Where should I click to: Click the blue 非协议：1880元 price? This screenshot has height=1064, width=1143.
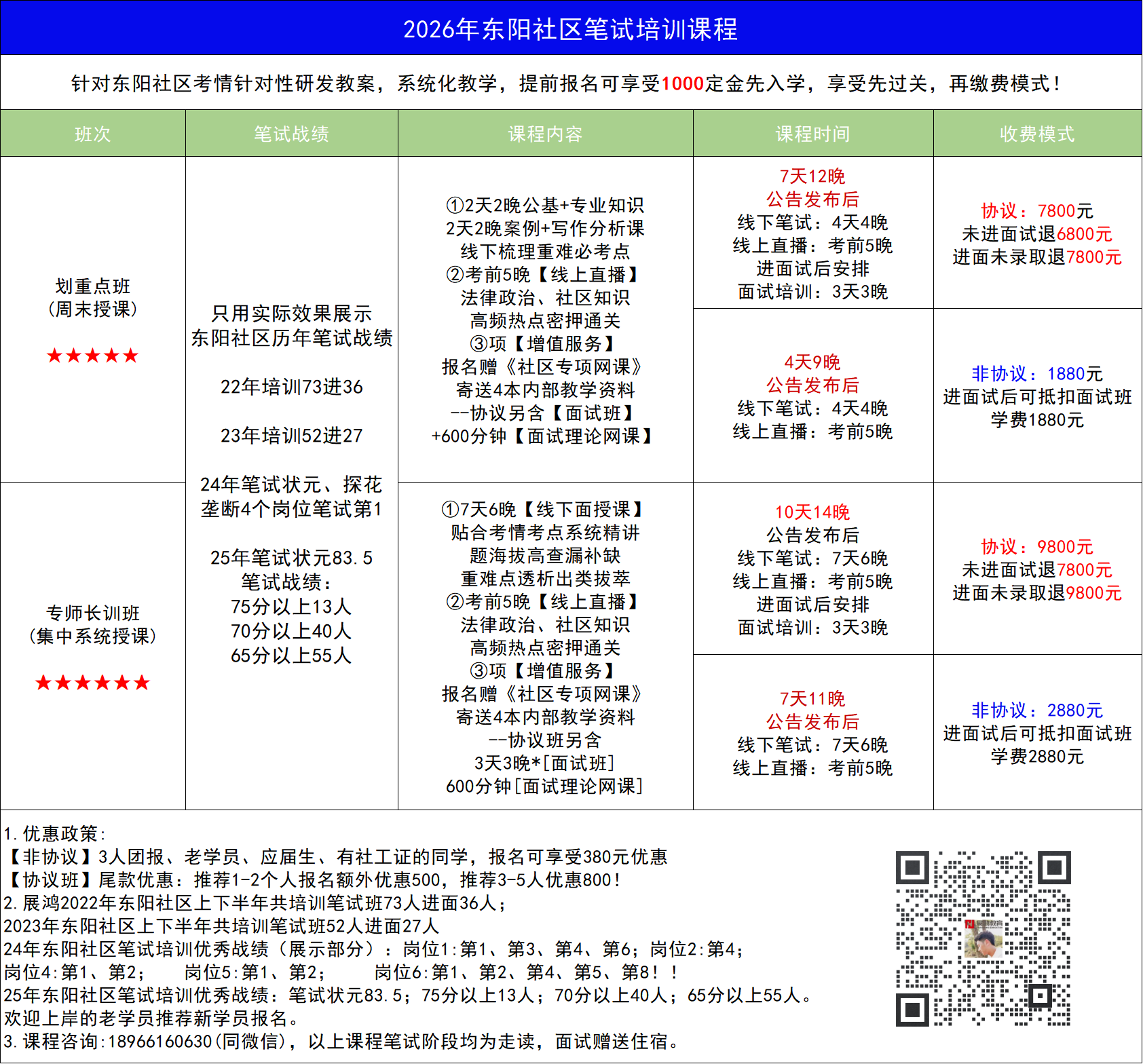tap(1036, 374)
